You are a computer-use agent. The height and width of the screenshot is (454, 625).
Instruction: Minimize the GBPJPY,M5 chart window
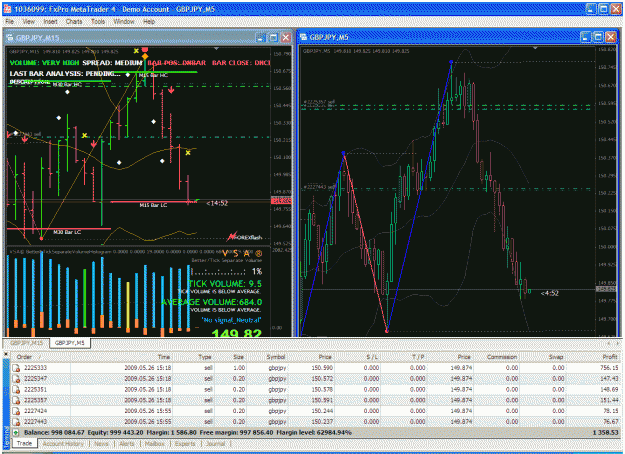click(585, 37)
